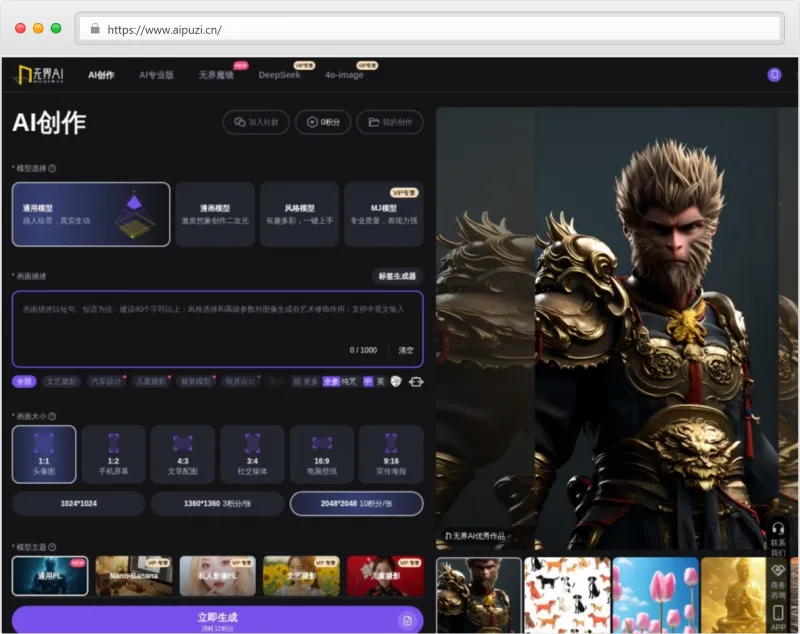Select the Nano-Banana model theme thumbnail
Viewport: 800px width, 634px height.
tap(133, 576)
